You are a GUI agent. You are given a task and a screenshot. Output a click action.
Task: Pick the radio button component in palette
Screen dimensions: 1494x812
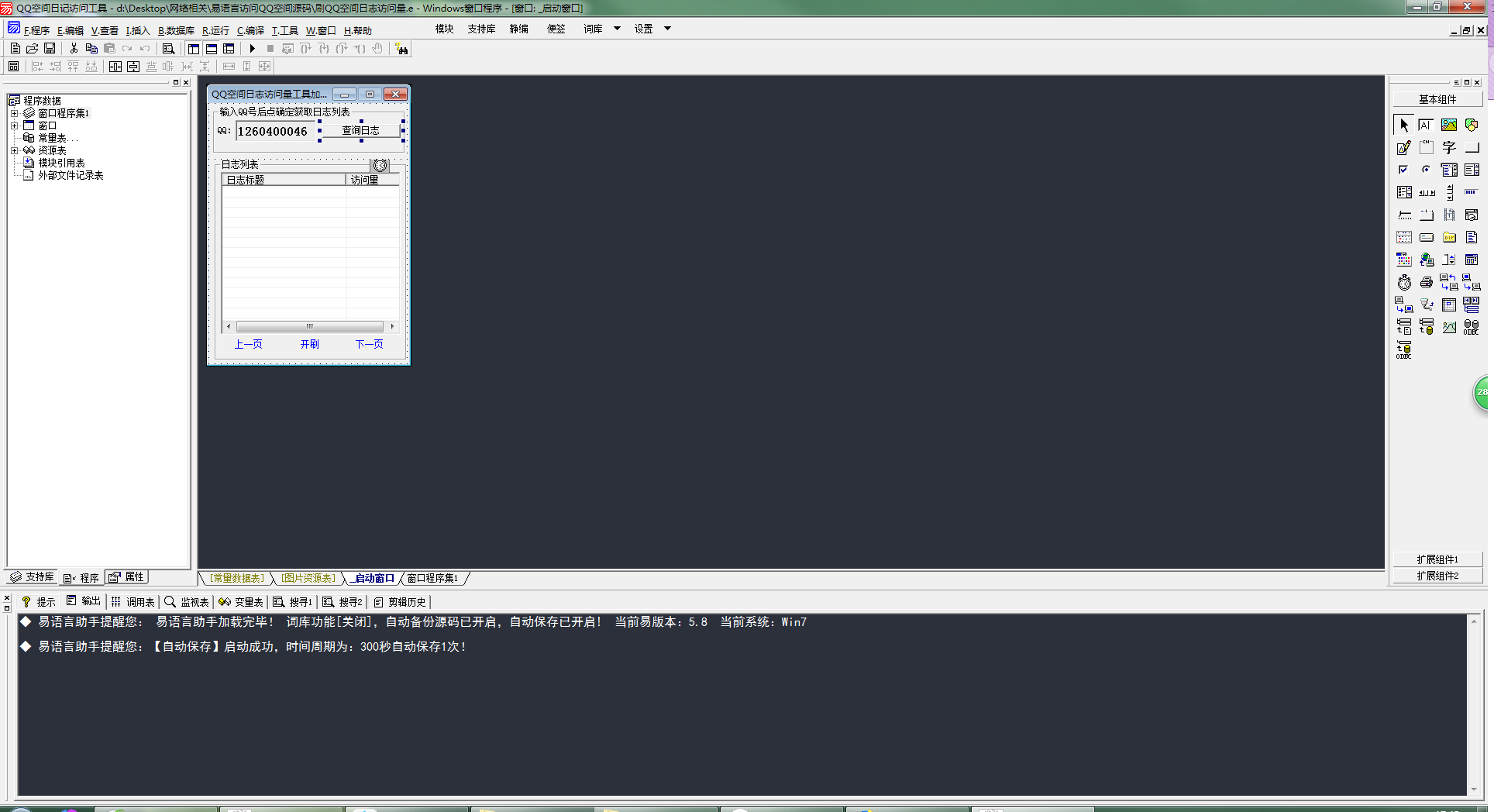click(1427, 170)
